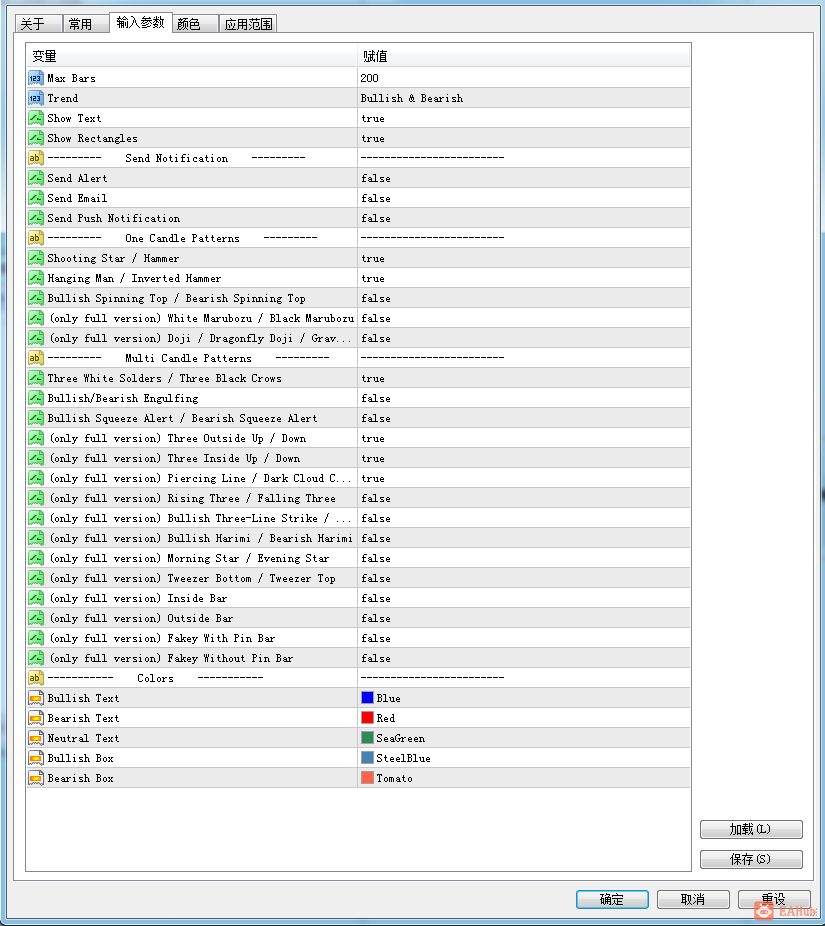The width and height of the screenshot is (825, 926).
Task: Click the boolean icon beside Show Rectangles
Action: (x=35, y=138)
